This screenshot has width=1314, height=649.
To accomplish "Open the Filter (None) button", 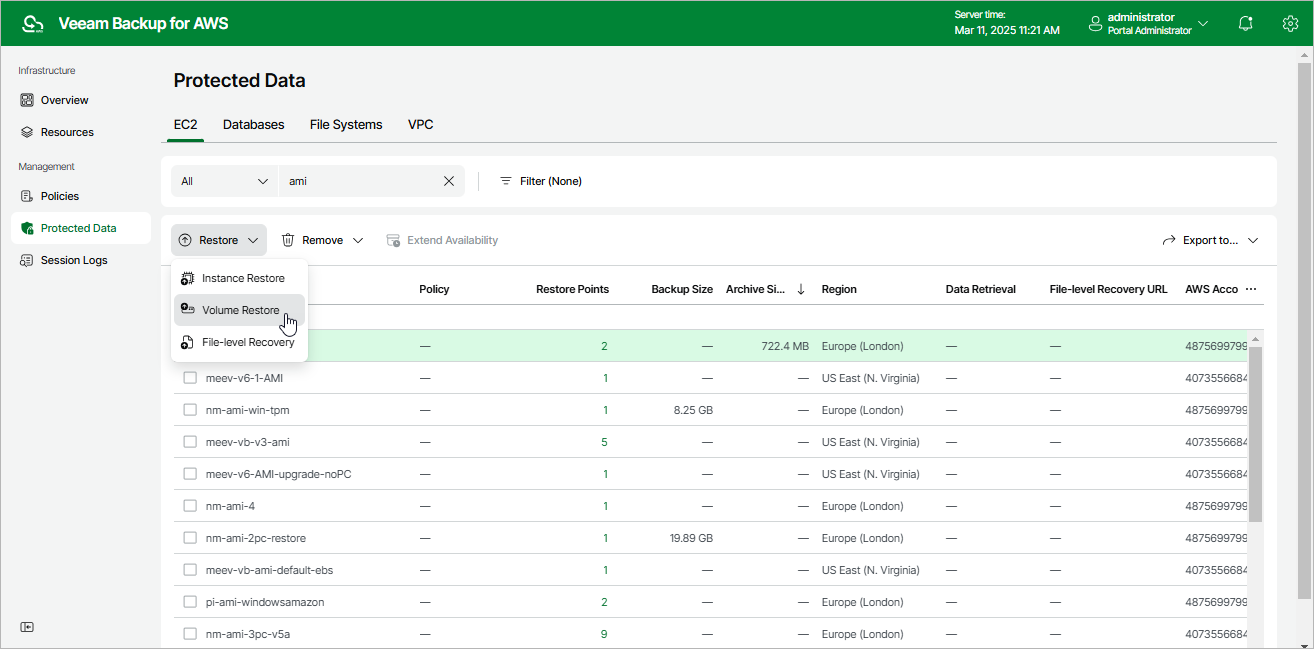I will (x=540, y=181).
